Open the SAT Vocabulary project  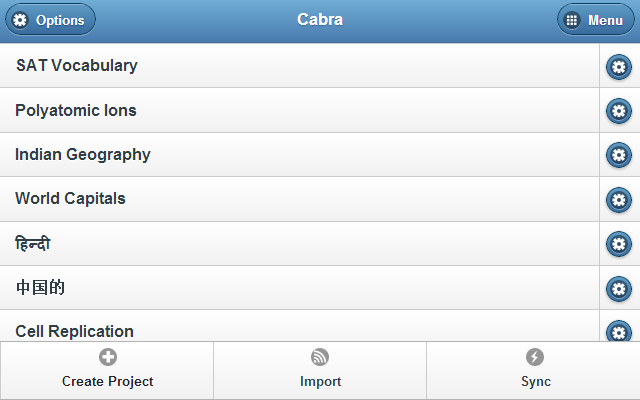[300, 65]
